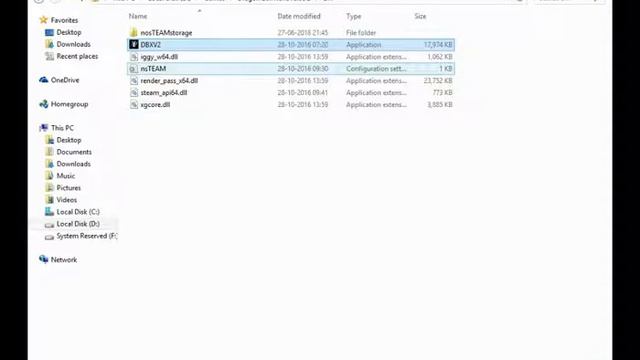Viewport: 640px width, 360px height.
Task: Select the DBXV2 file name
Action: coord(151,44)
